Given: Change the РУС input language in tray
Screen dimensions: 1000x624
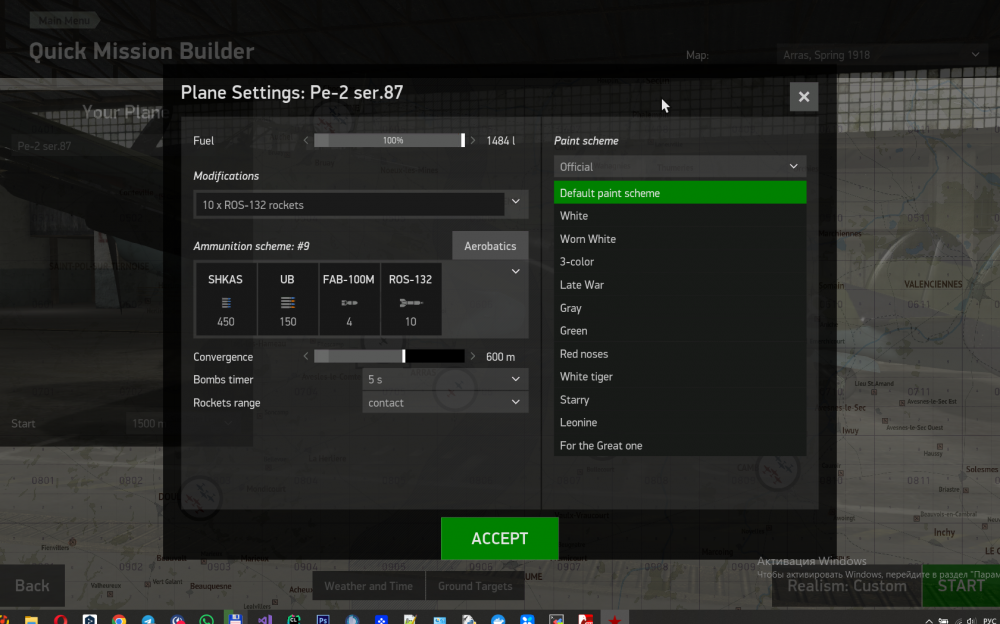Looking at the screenshot, I should 990,620.
